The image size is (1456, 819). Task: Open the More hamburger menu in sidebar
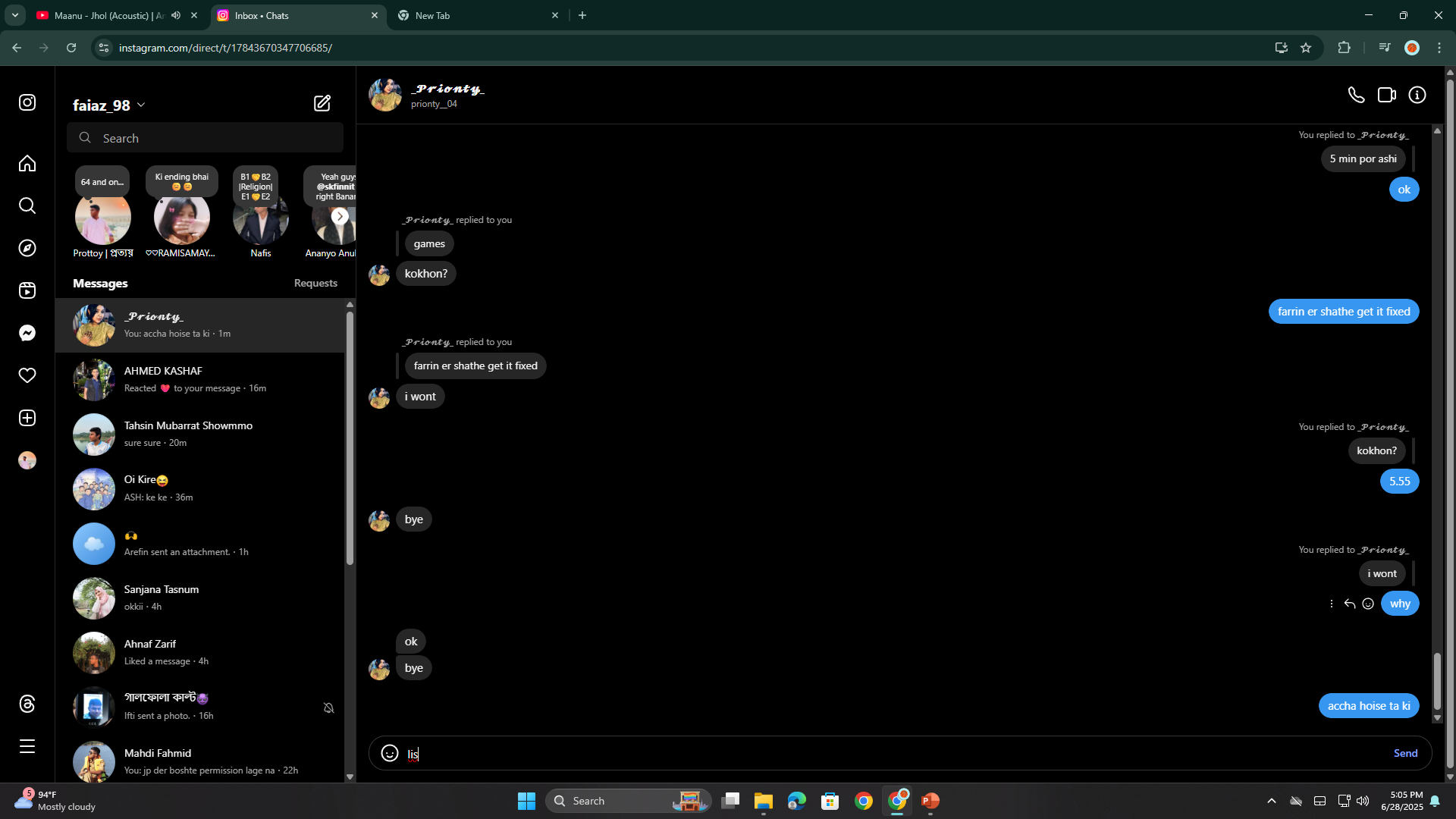pyautogui.click(x=27, y=746)
